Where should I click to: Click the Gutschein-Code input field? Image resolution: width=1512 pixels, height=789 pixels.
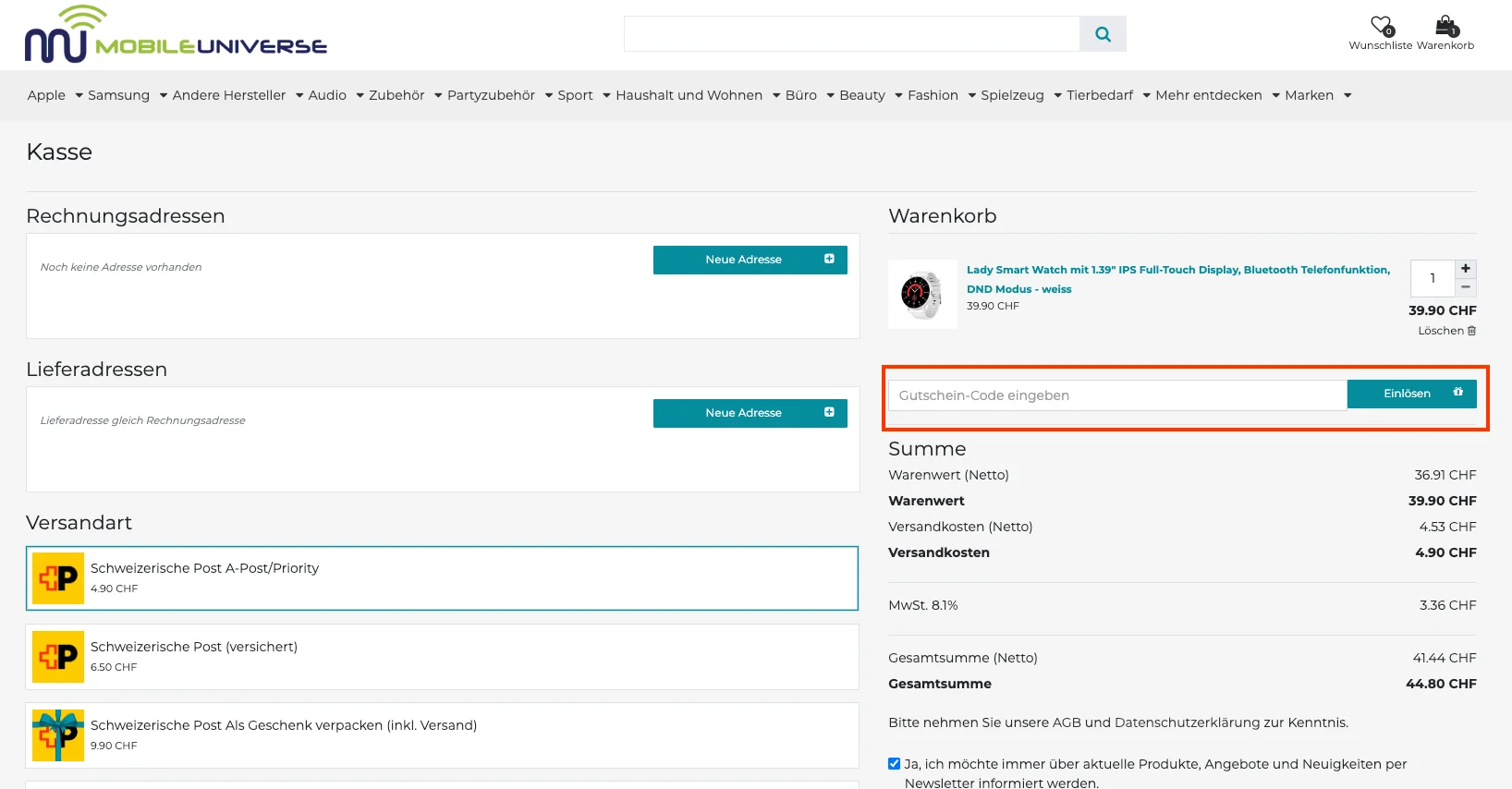click(x=1116, y=395)
